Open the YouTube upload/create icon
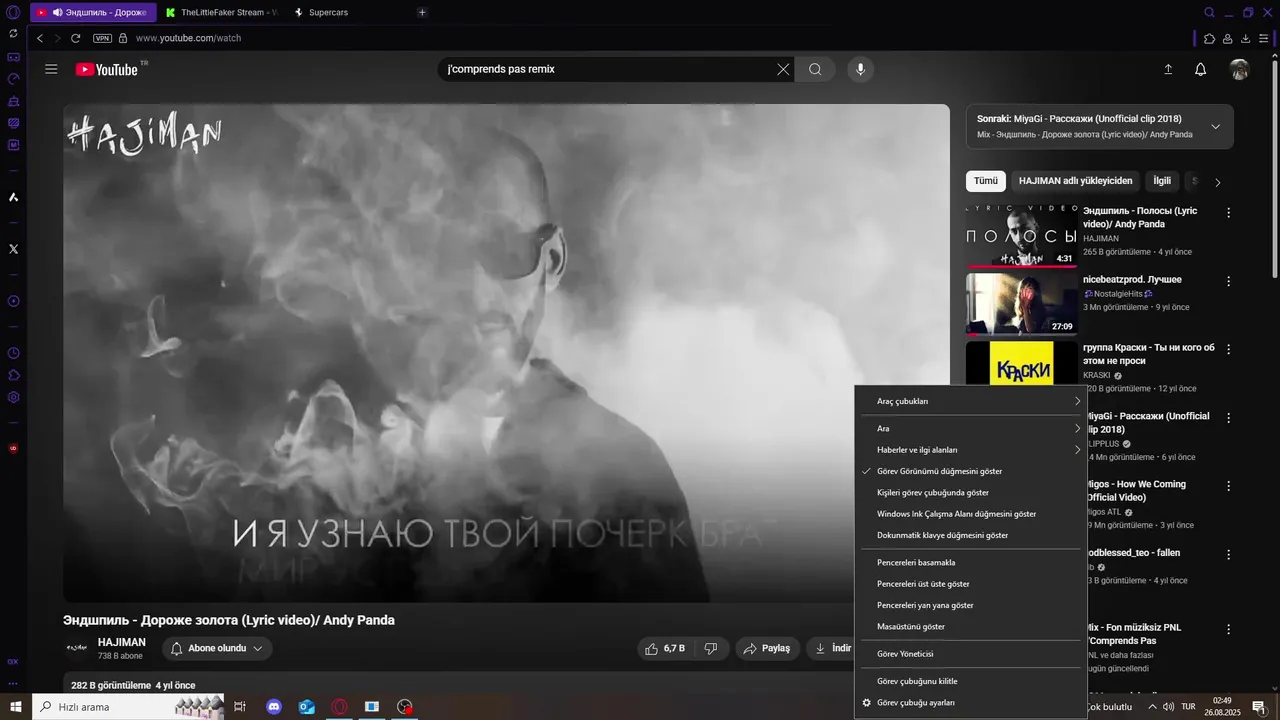 pyautogui.click(x=1168, y=69)
